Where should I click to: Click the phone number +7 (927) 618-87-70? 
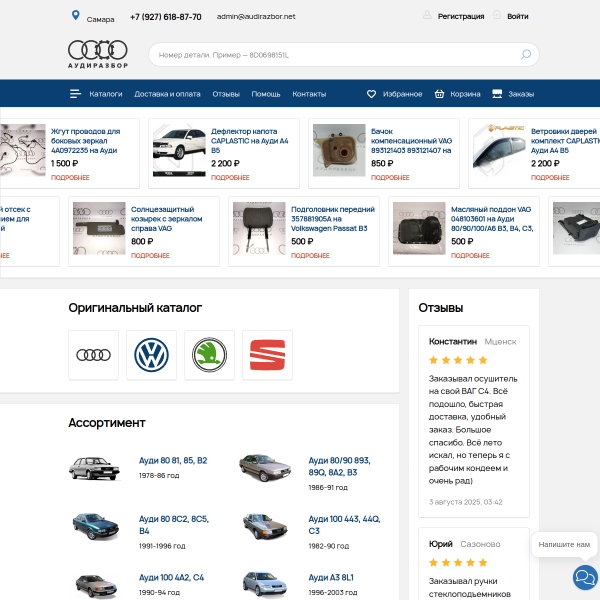coord(166,17)
